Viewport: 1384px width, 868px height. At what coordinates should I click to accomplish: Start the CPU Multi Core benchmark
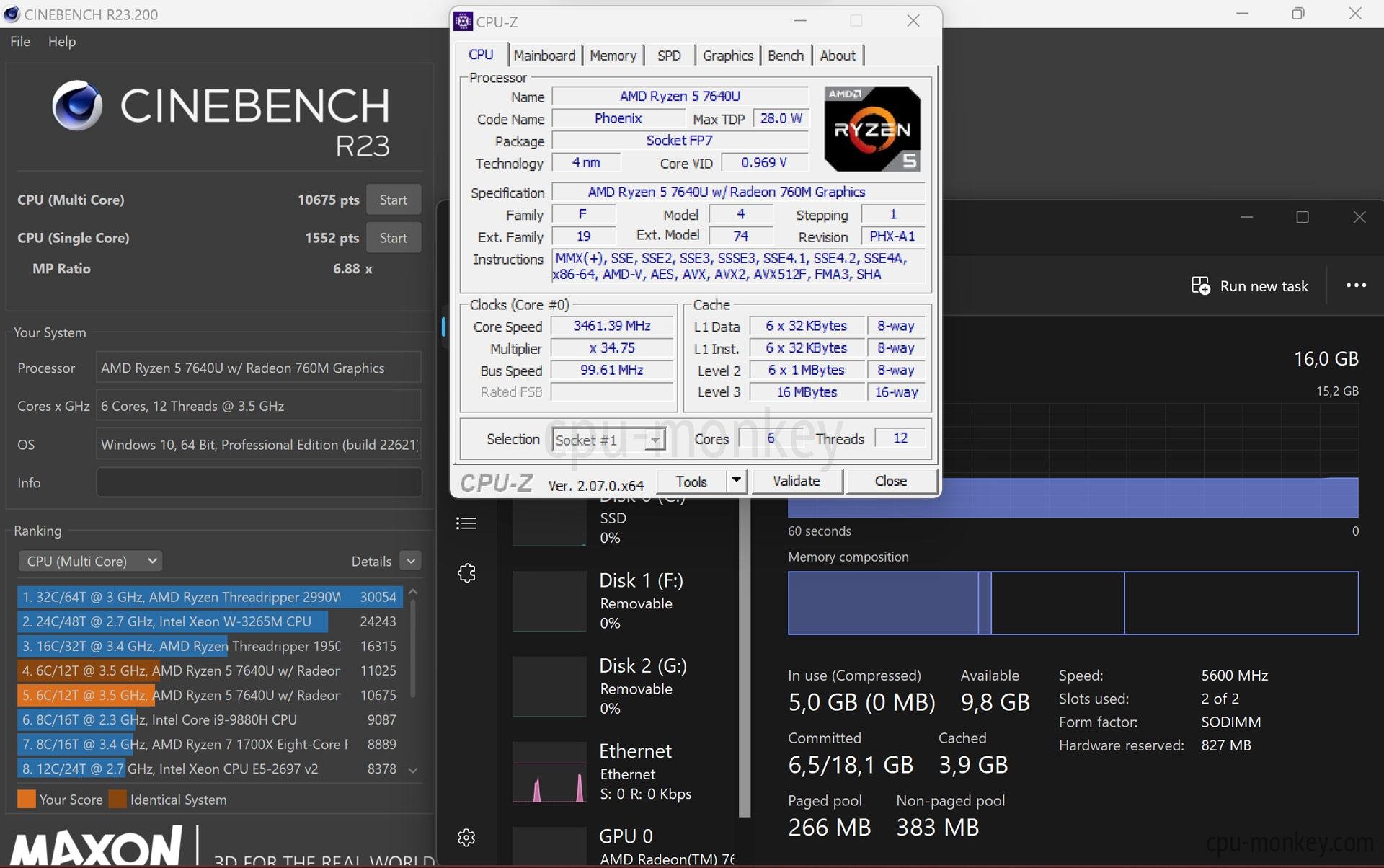tap(394, 200)
